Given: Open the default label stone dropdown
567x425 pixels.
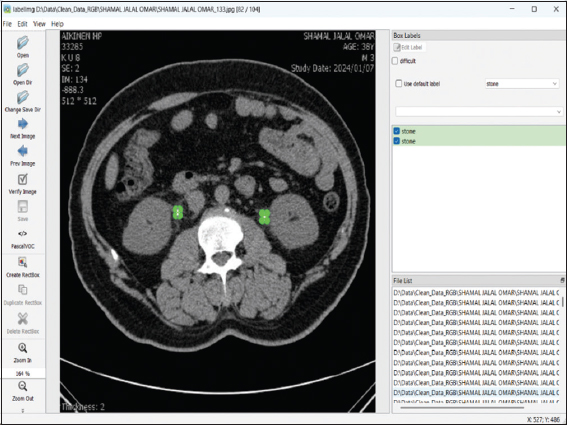Looking at the screenshot, I should click(x=522, y=84).
